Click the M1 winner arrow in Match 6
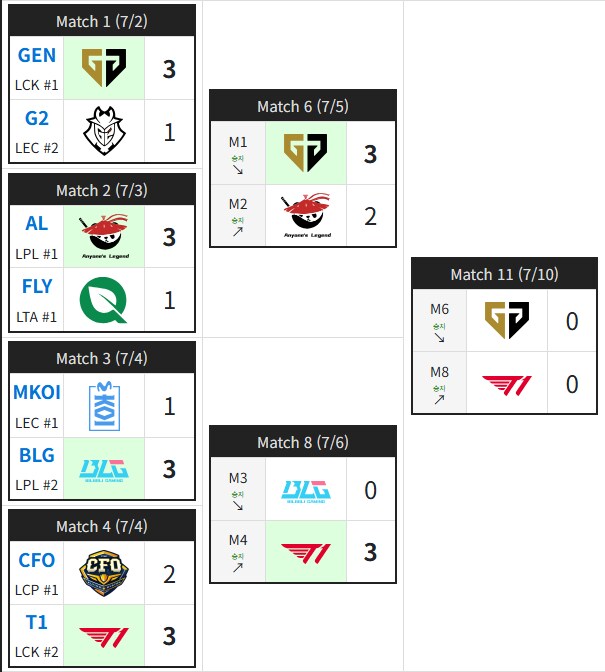Image resolution: width=605 pixels, height=672 pixels. tap(238, 170)
